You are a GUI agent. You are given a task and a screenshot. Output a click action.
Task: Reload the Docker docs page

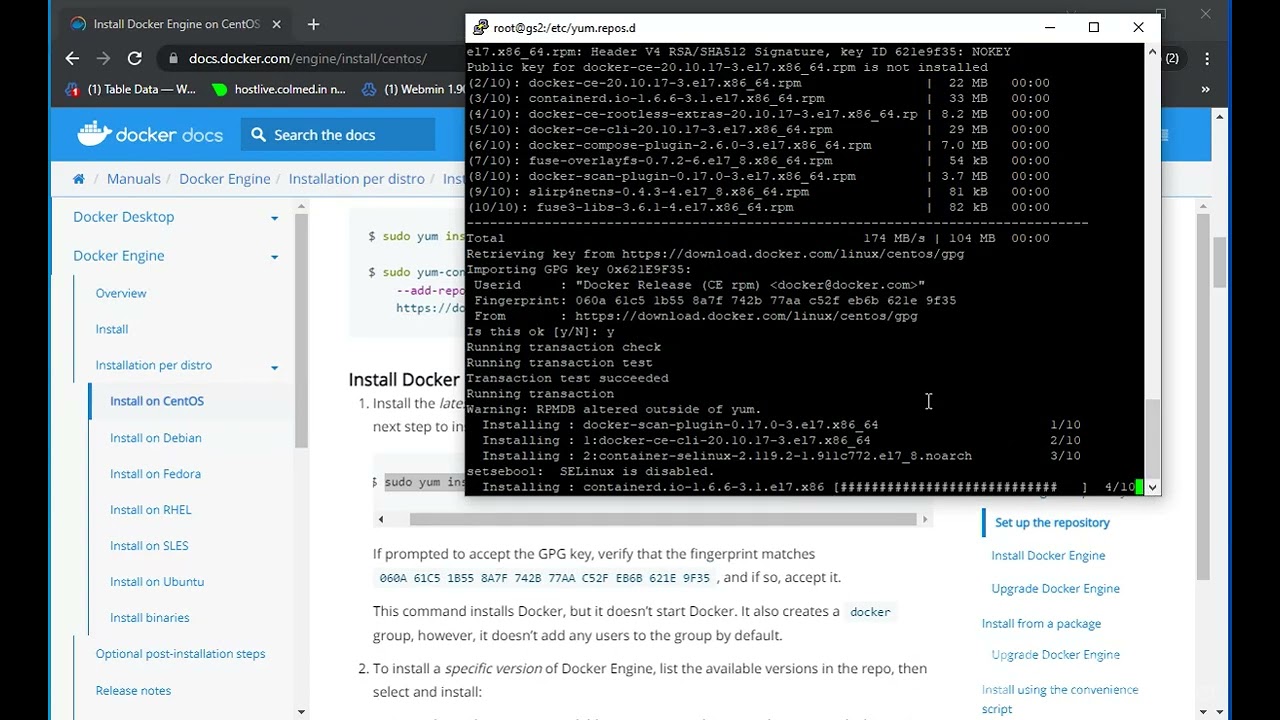135,58
